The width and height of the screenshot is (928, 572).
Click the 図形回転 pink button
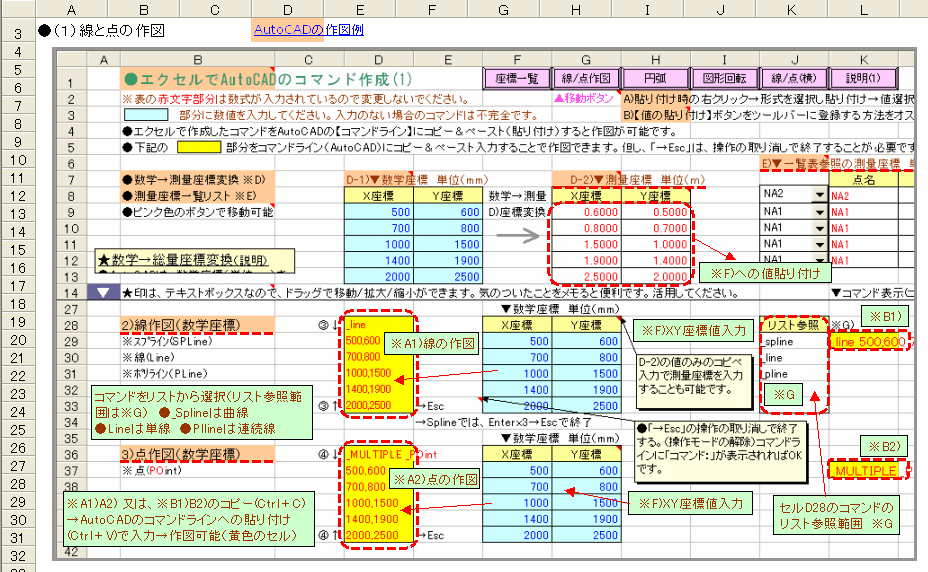[x=724, y=78]
